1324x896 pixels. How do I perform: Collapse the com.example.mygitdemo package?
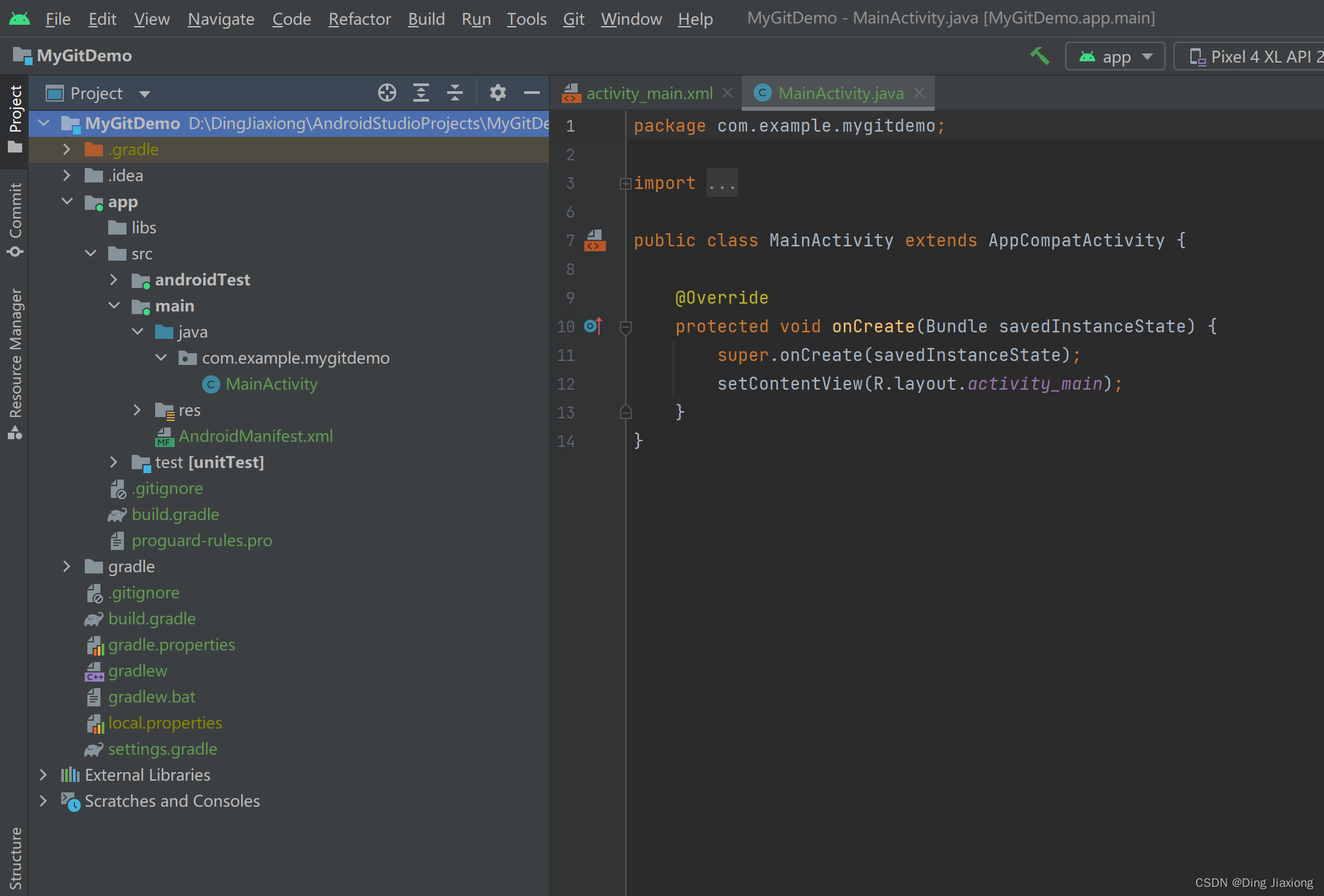point(161,358)
